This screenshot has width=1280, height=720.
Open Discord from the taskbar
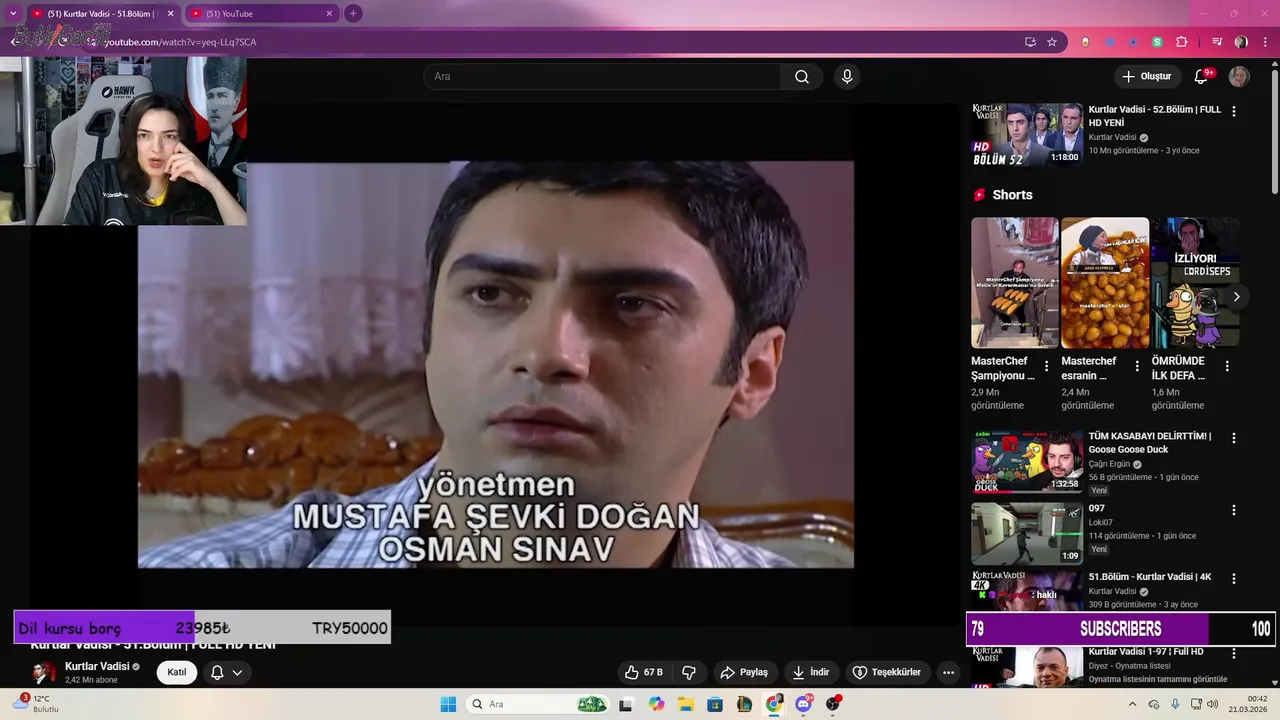pos(804,704)
